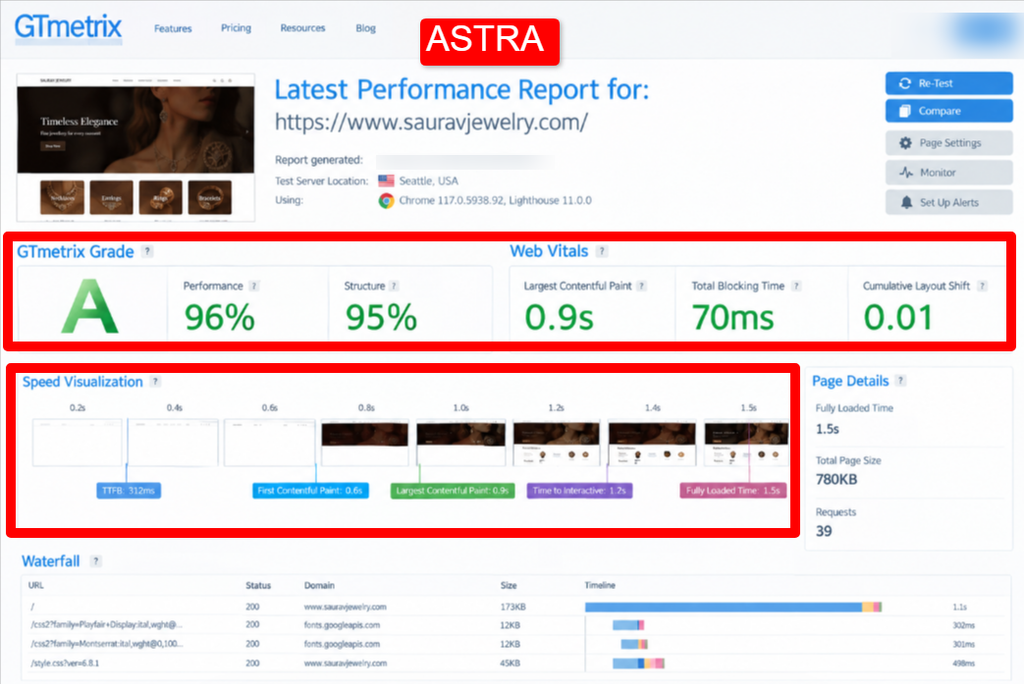Open Page Settings button
Screen dimensions: 1024x684
point(948,143)
